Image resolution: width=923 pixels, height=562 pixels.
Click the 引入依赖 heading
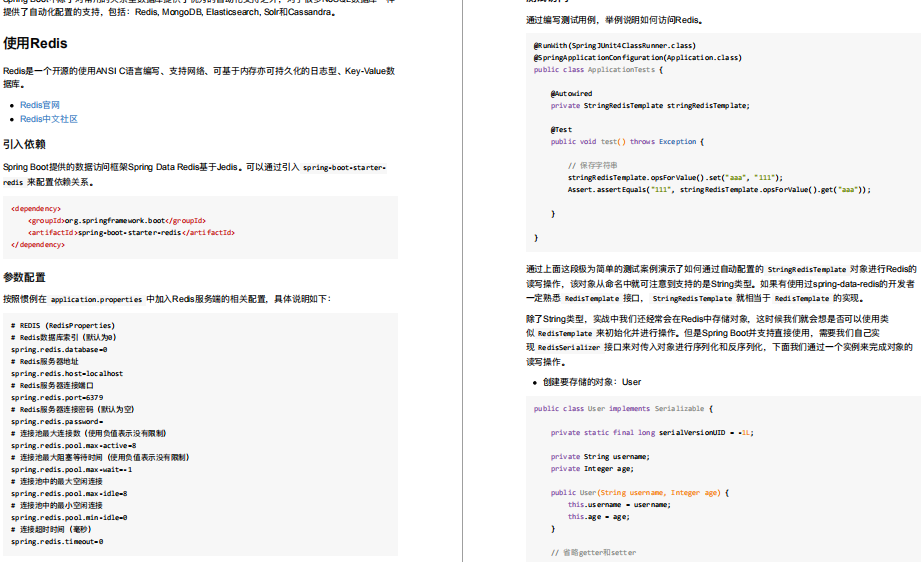[x=24, y=144]
